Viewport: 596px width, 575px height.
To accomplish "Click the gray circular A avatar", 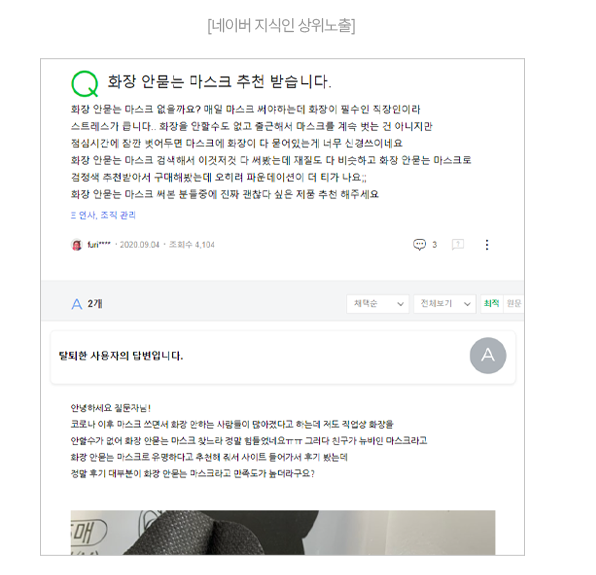I will tap(488, 355).
